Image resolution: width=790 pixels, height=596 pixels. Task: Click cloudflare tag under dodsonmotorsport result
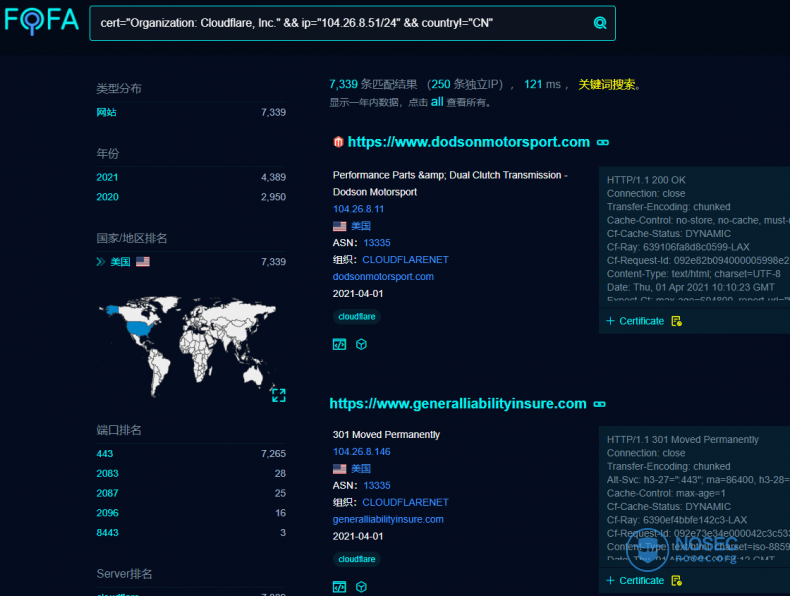[x=357, y=316]
